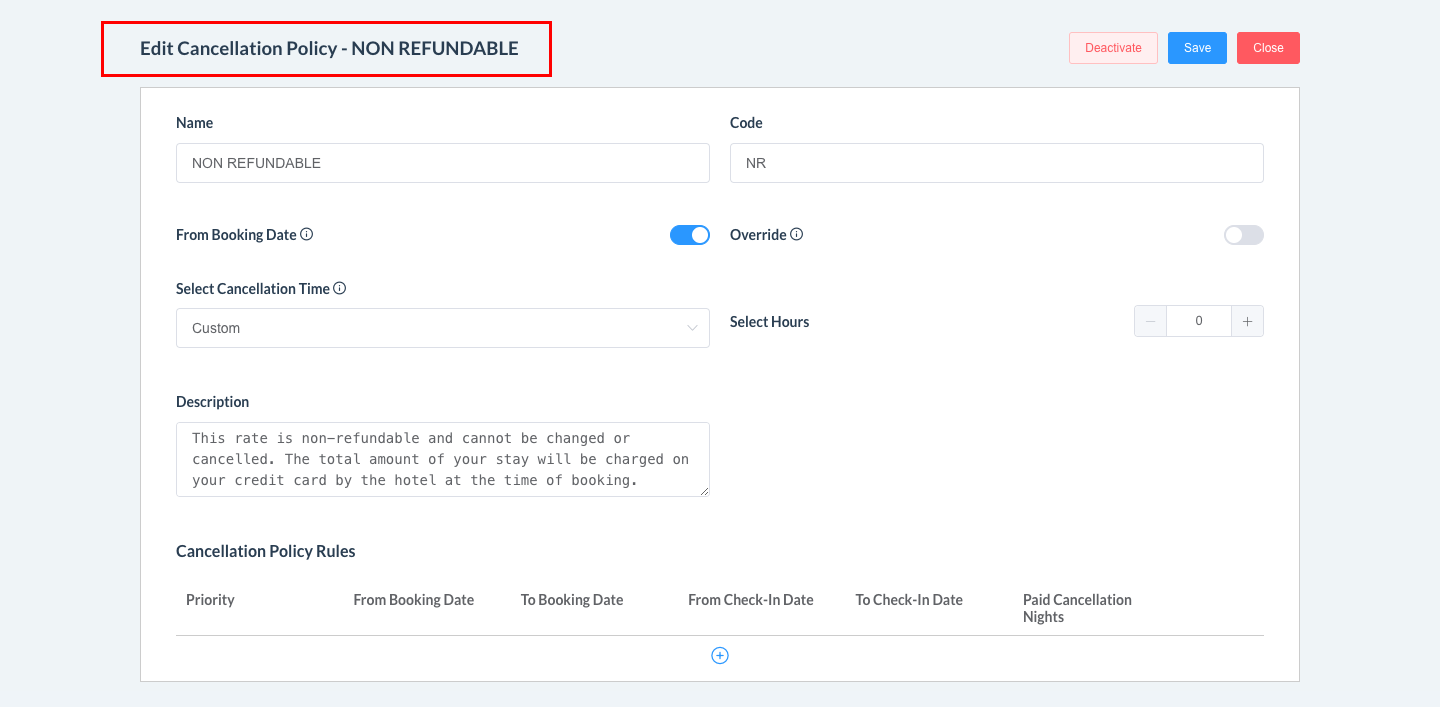Enable the Override toggle

[1243, 235]
